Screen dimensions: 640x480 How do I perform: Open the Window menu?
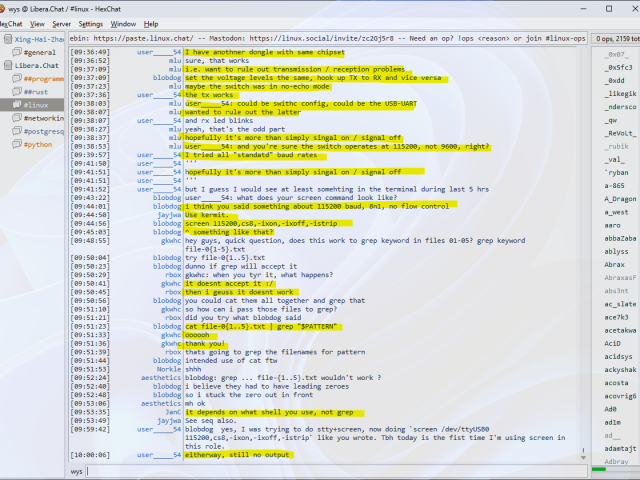click(x=123, y=23)
